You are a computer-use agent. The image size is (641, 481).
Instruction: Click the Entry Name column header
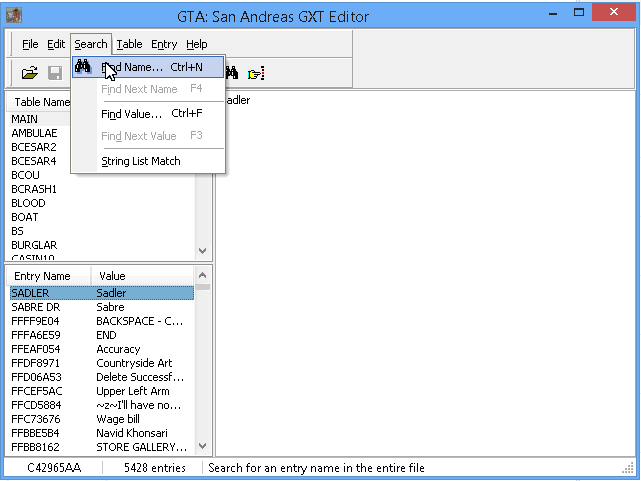tap(48, 276)
